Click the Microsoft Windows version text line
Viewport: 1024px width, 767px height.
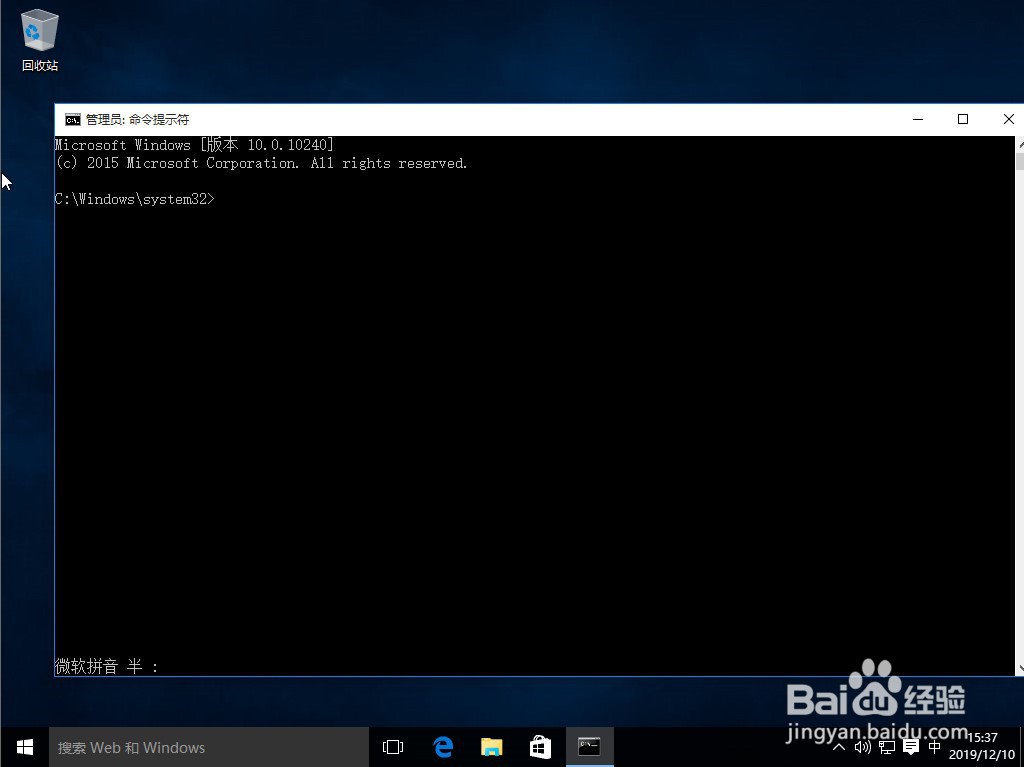(194, 144)
